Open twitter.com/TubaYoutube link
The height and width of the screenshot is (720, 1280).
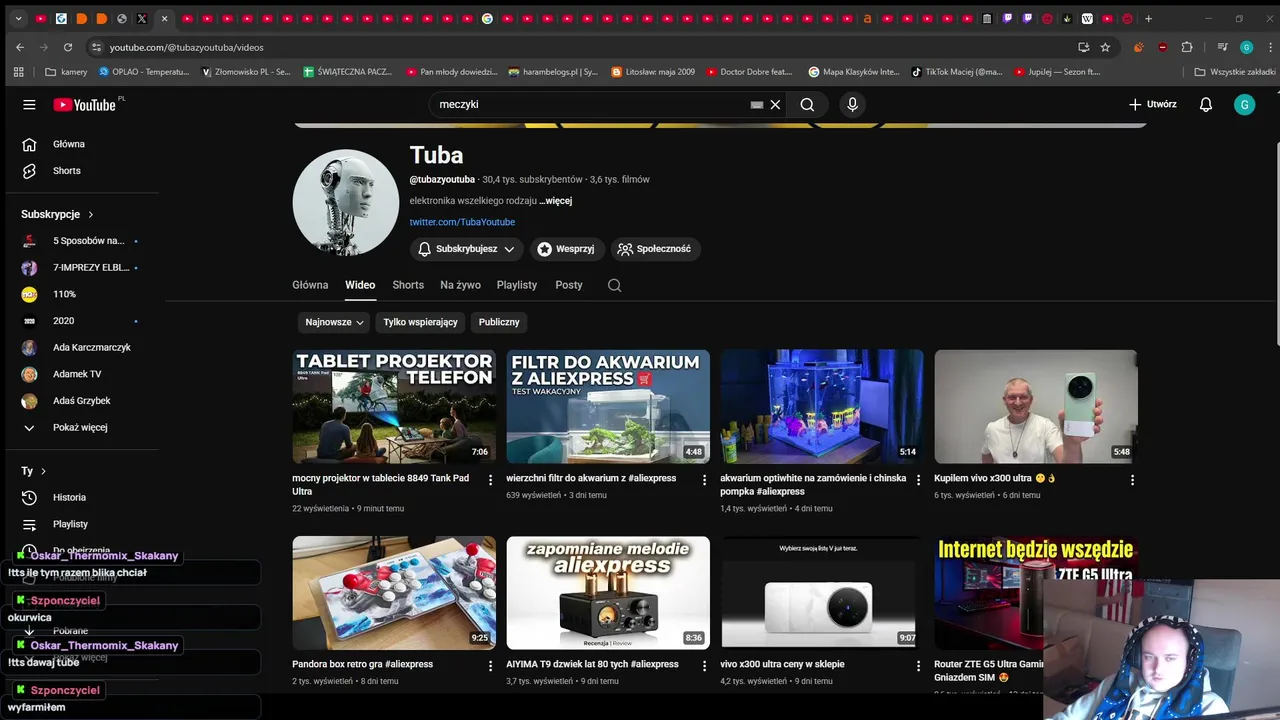click(x=462, y=222)
